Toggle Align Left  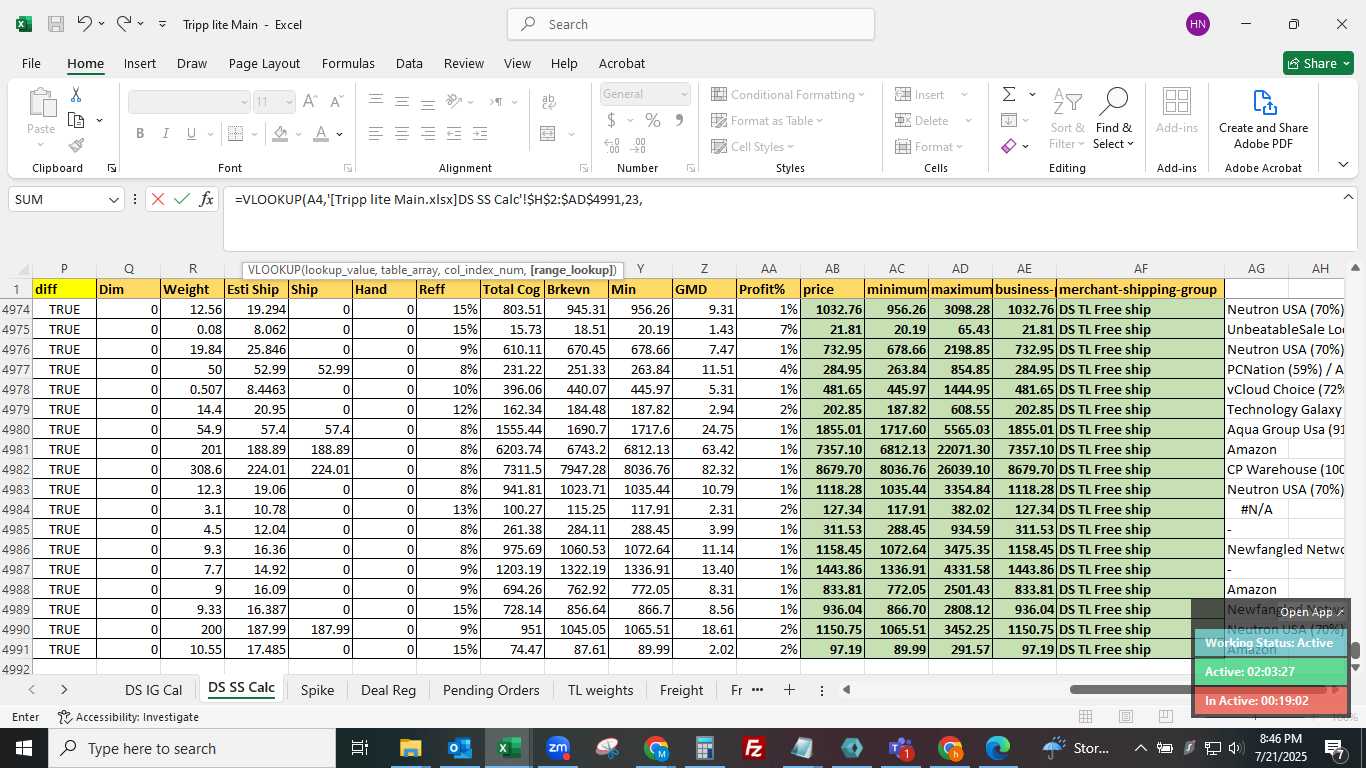coord(375,133)
